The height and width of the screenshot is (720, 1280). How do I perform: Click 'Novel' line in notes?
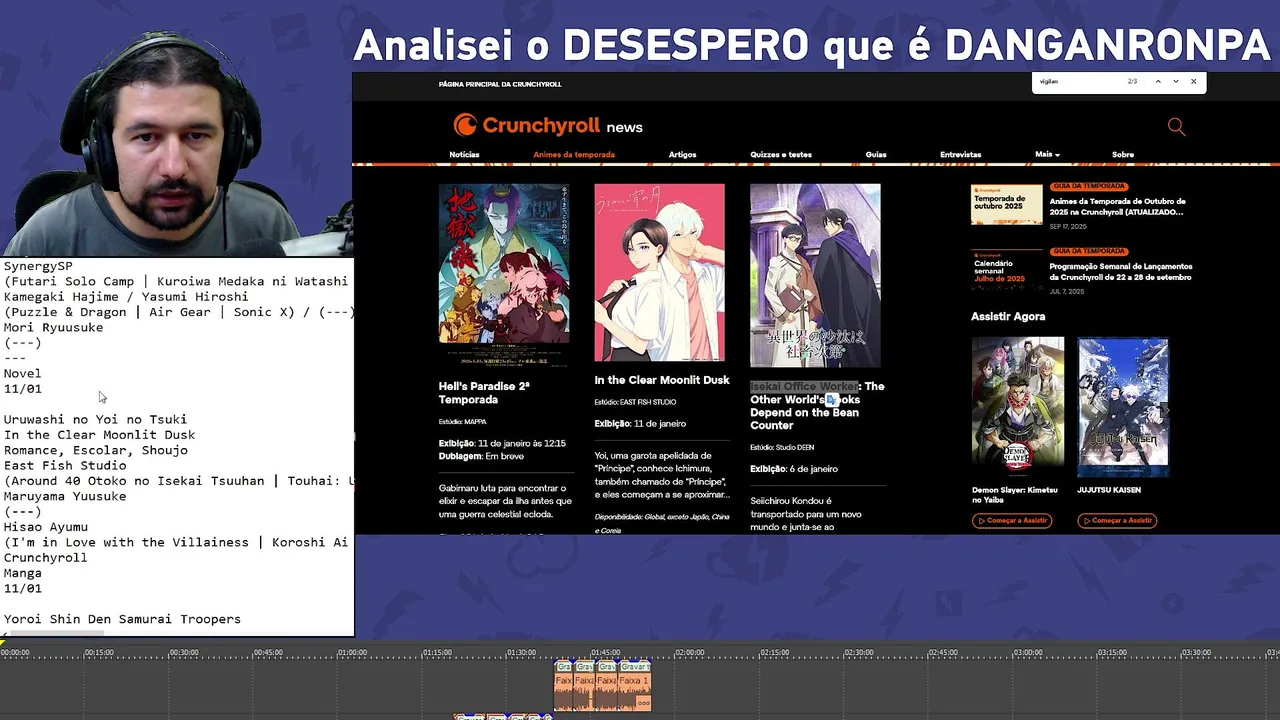click(22, 373)
